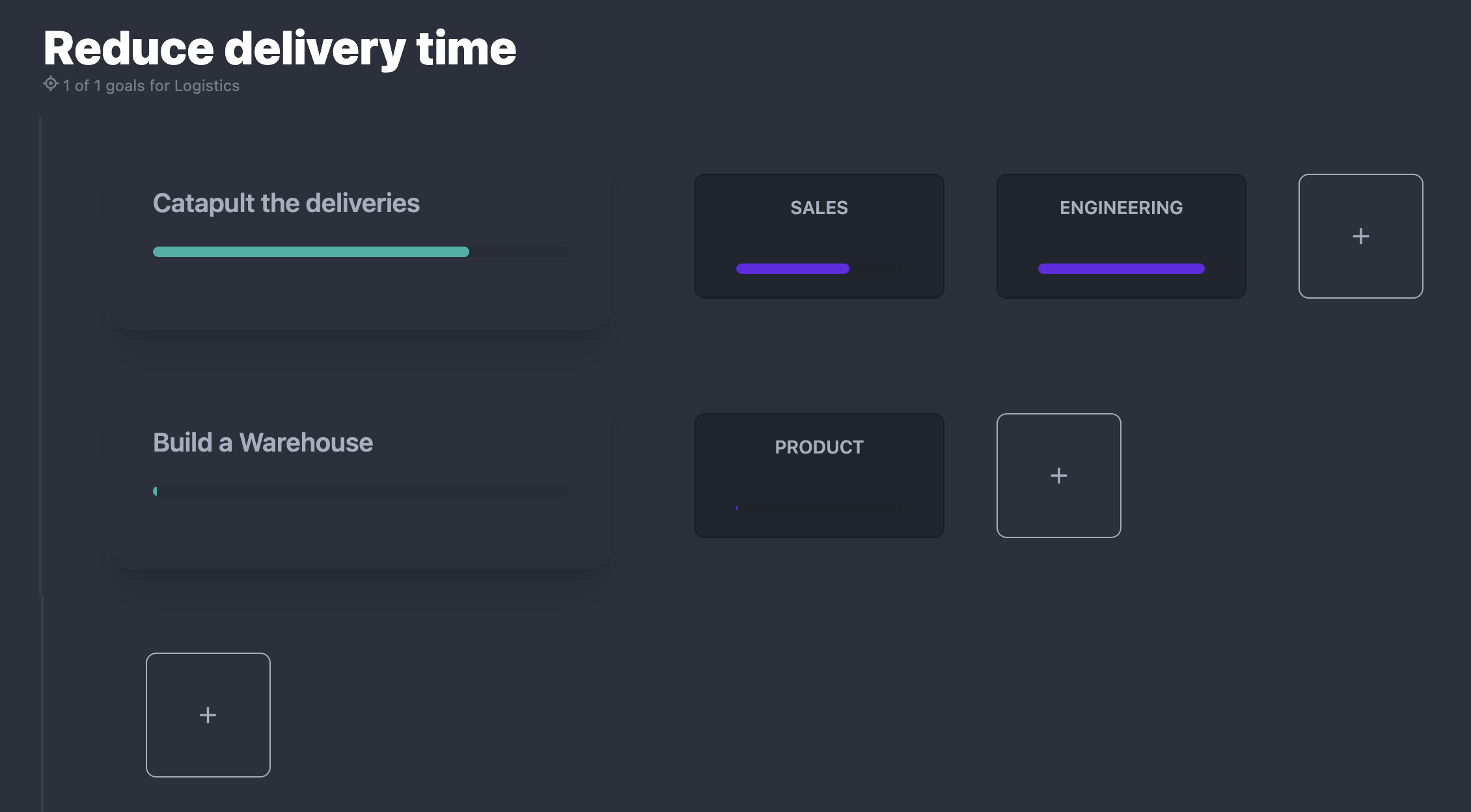The height and width of the screenshot is (812, 1471).
Task: Click the 'Catapult the deliveries' title
Action: pos(286,204)
